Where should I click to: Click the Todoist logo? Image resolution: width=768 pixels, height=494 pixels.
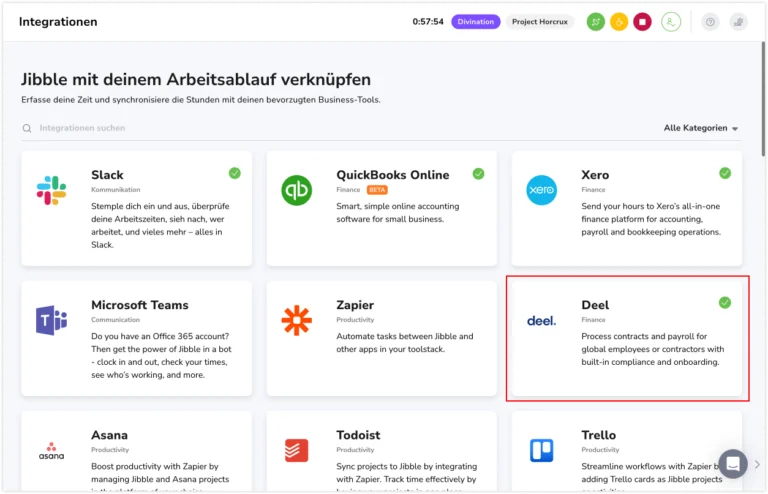point(297,450)
